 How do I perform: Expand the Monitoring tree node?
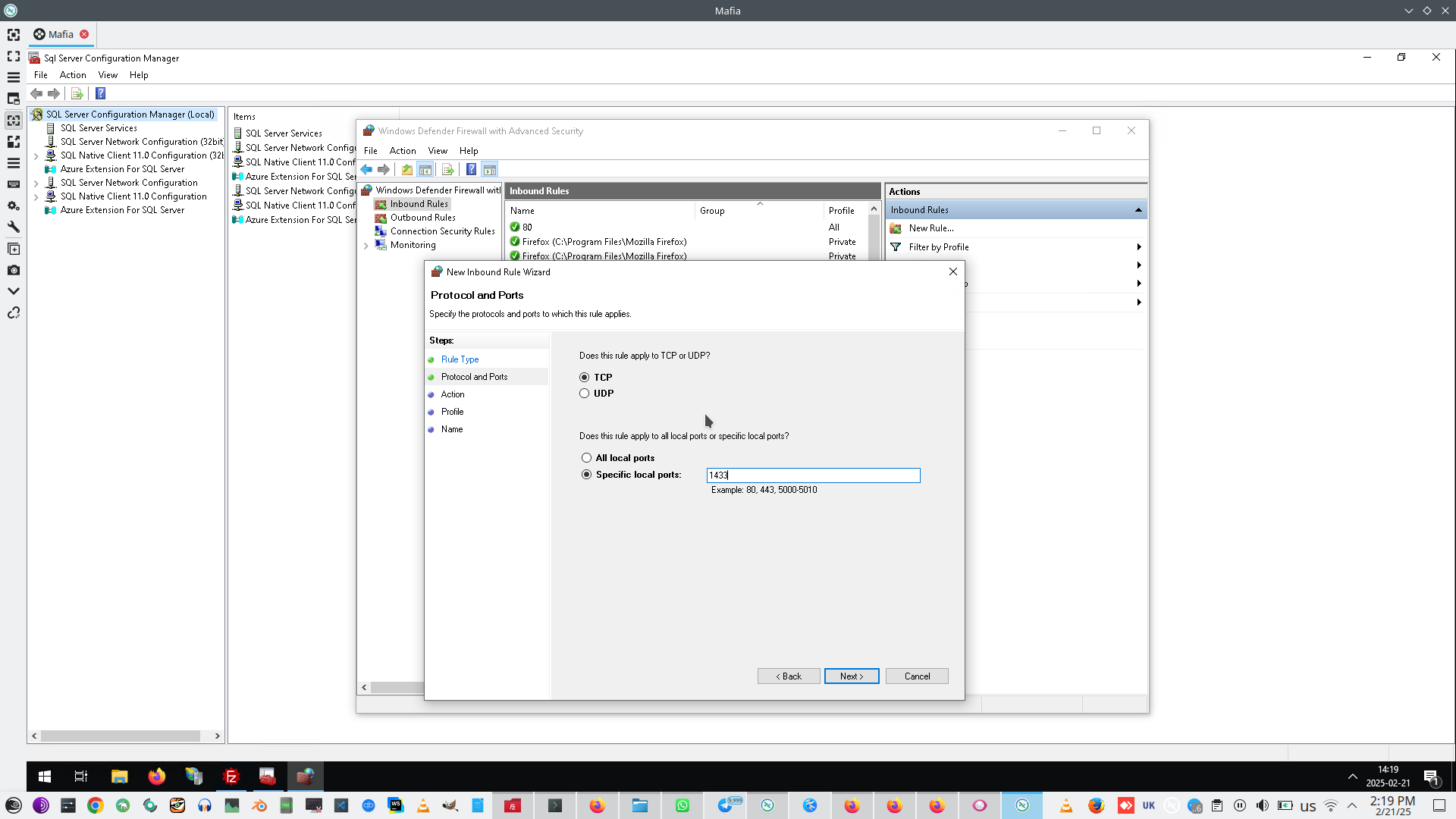pyautogui.click(x=366, y=246)
